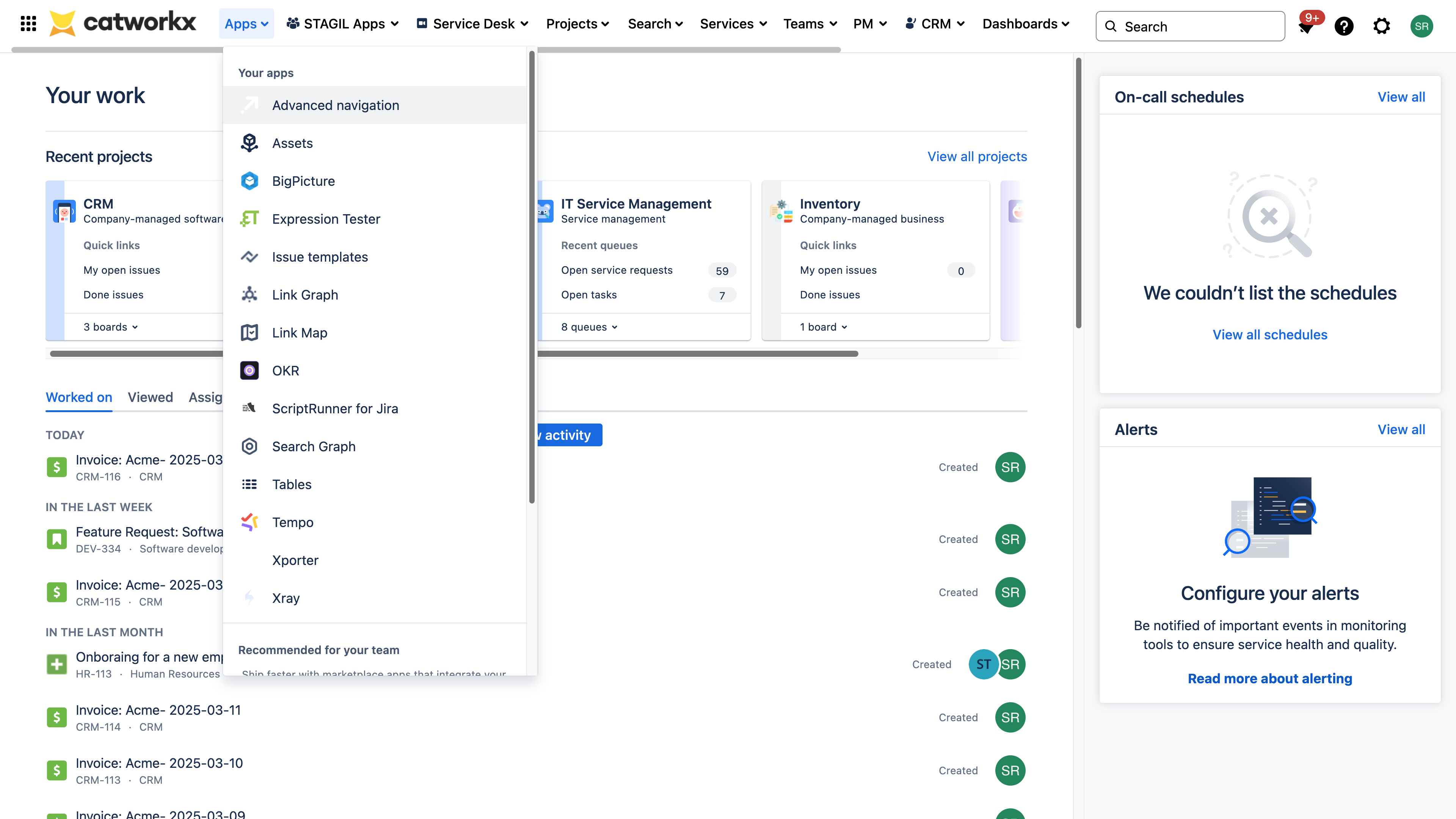Click the BigPicture app icon
The width and height of the screenshot is (1456, 819).
point(249,181)
